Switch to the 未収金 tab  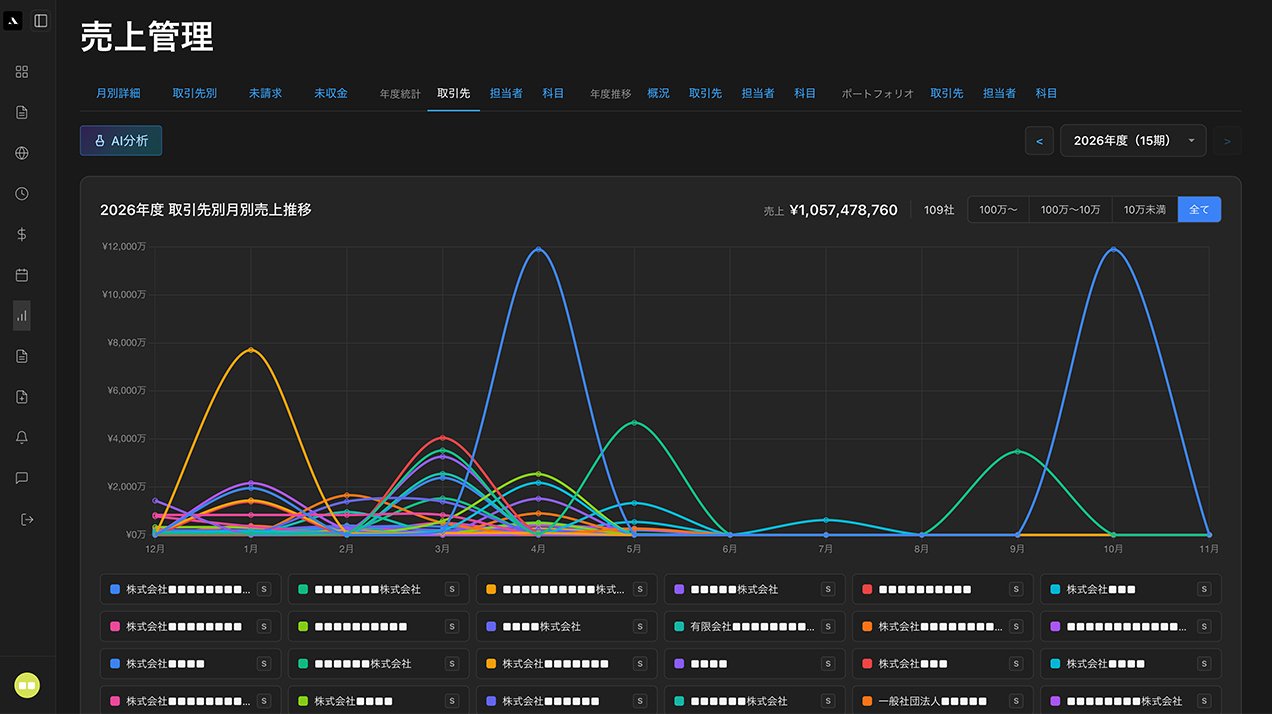(x=331, y=93)
